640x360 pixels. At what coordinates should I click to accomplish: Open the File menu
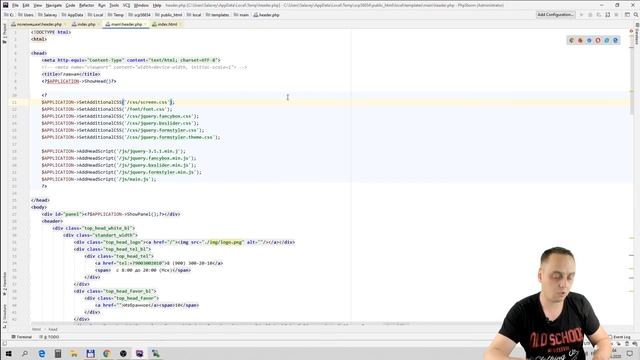[x=15, y=5]
